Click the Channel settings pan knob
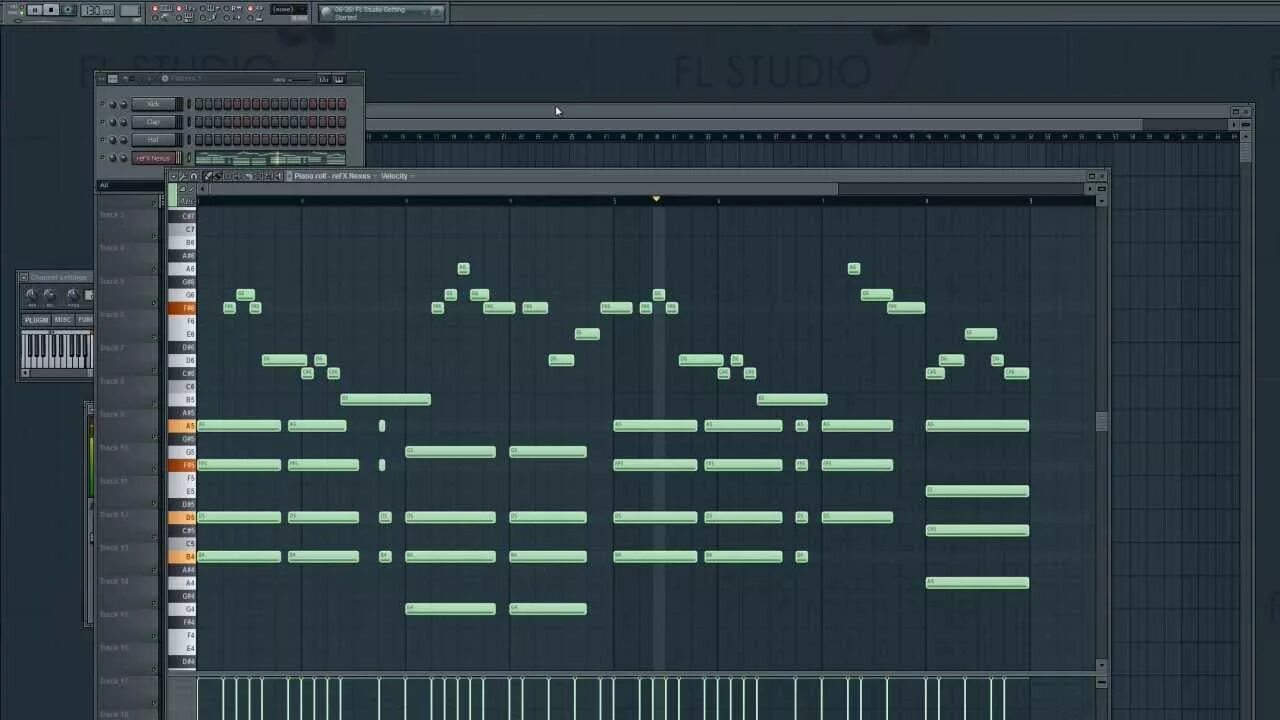The width and height of the screenshot is (1280, 720). [30, 294]
